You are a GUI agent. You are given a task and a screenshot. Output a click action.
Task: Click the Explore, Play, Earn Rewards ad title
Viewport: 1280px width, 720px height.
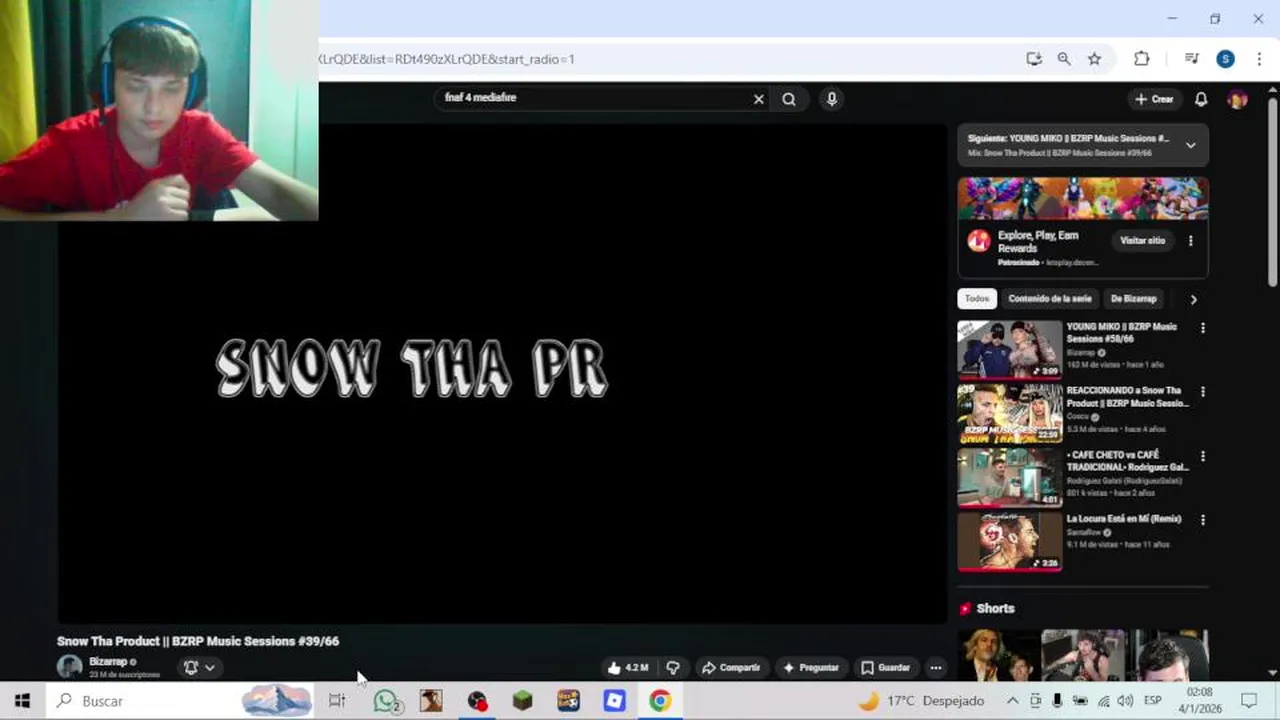[1038, 241]
